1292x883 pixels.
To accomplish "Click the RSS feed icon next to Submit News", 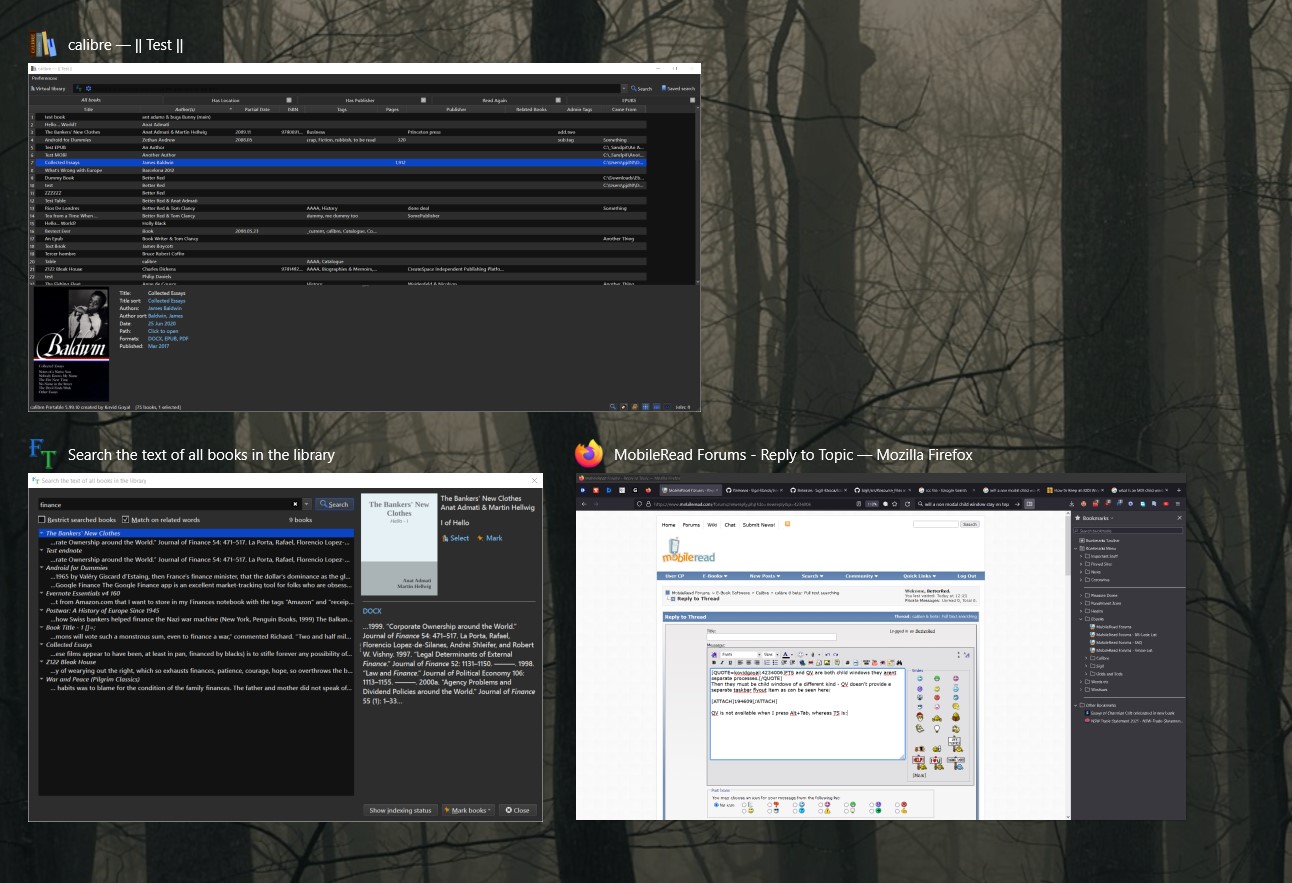I will point(788,524).
